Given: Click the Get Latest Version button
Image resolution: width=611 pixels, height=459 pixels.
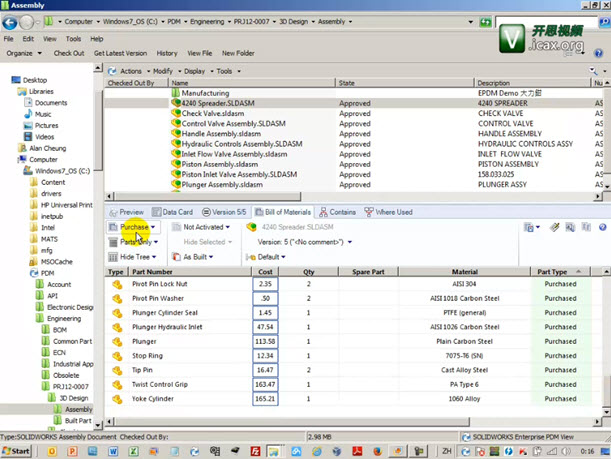Looking at the screenshot, I should click(x=120, y=53).
